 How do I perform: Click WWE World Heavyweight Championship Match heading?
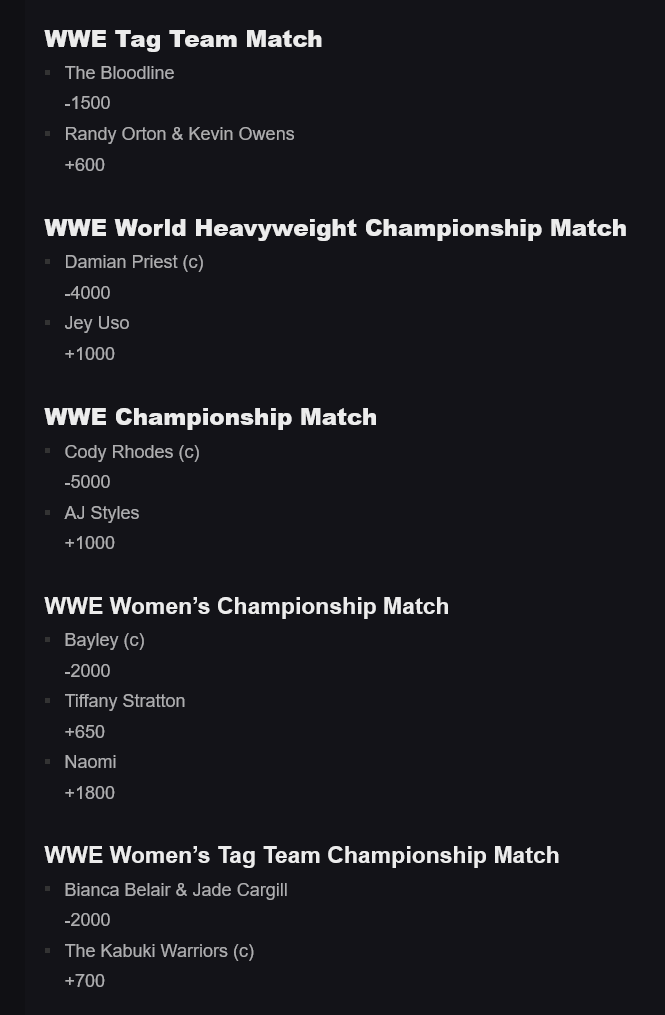click(x=335, y=229)
